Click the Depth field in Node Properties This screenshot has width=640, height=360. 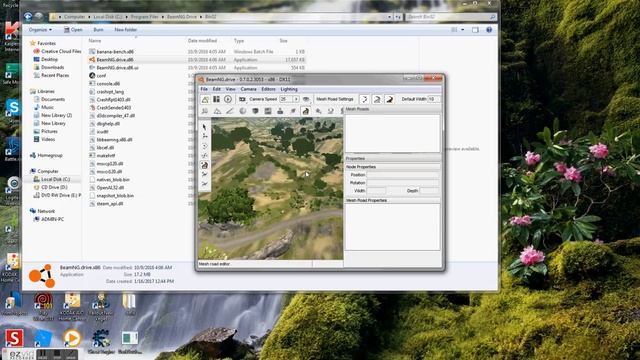[429, 191]
